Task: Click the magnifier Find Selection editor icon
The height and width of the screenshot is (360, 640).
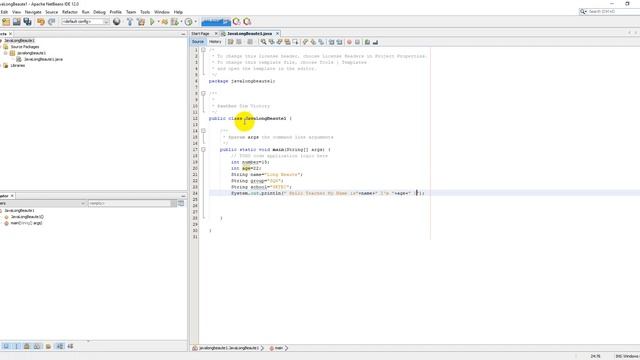Action: tap(264, 42)
